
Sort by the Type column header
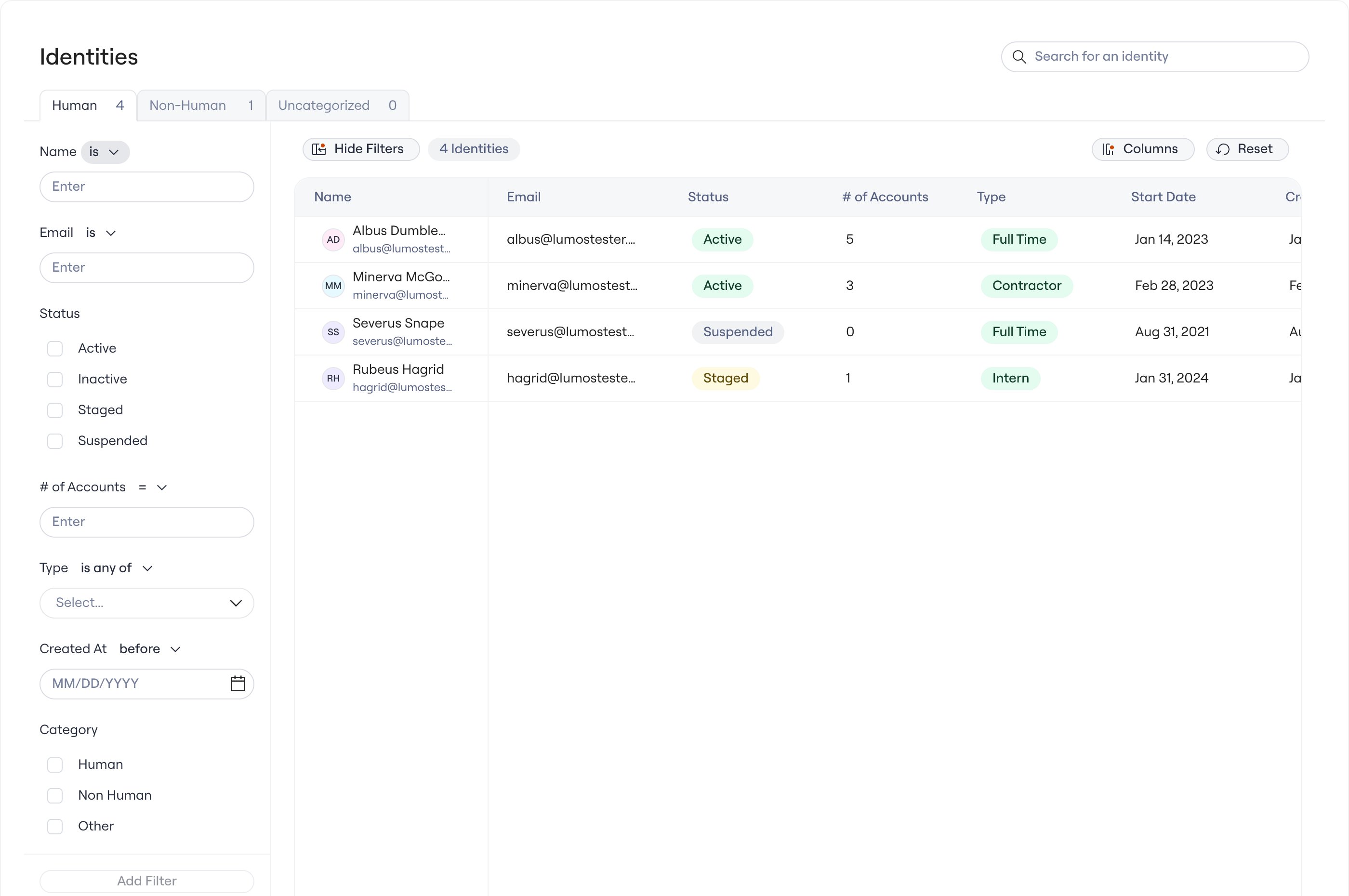pyautogui.click(x=992, y=197)
